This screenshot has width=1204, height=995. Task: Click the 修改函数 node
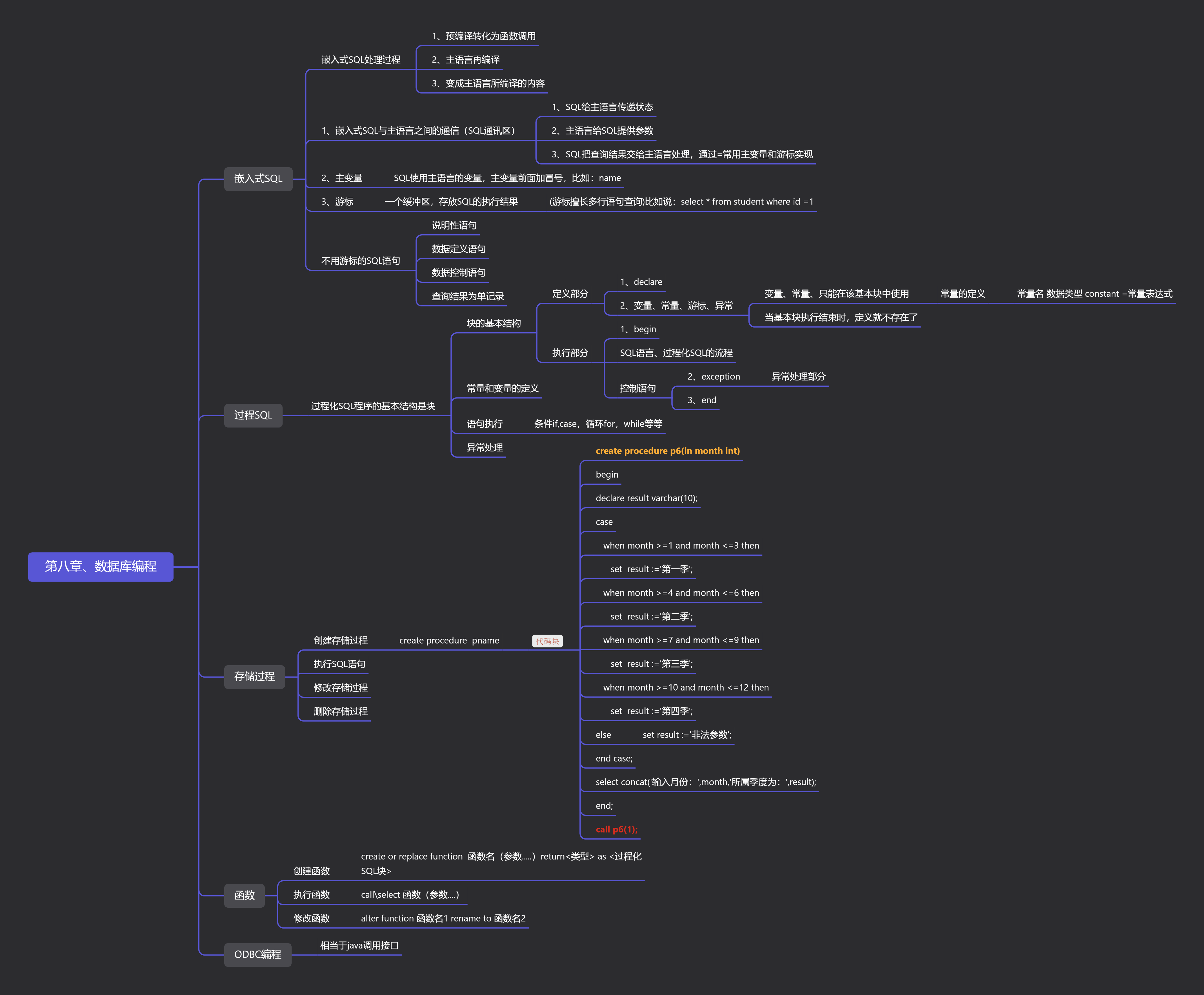311,918
